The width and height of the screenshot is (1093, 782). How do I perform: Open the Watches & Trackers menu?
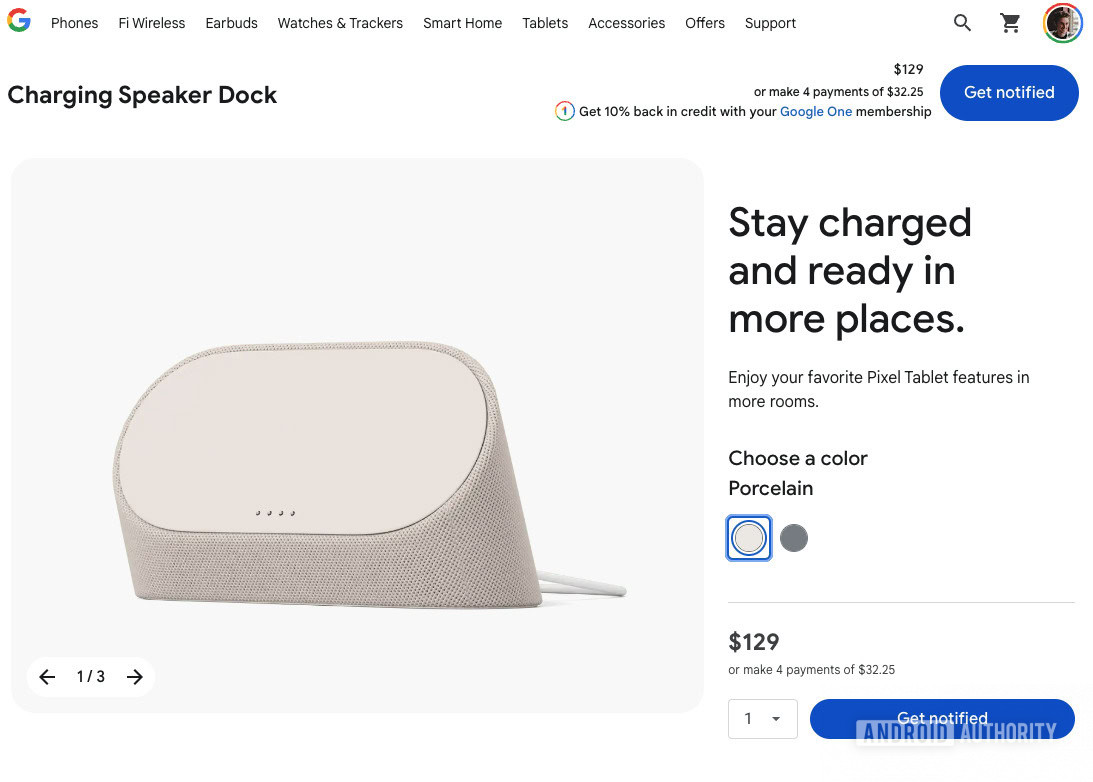[x=340, y=23]
